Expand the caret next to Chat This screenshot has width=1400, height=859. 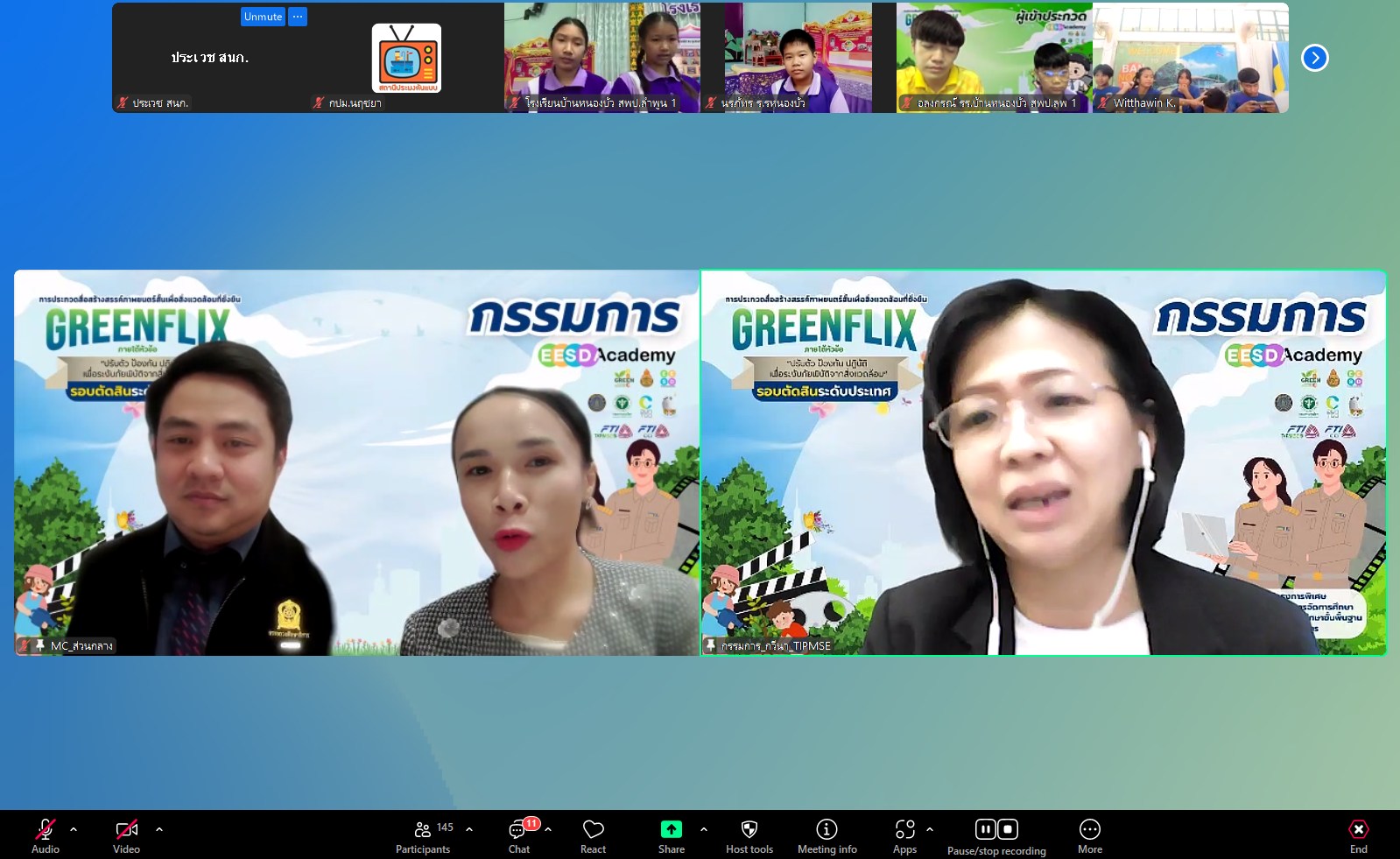coord(548,828)
